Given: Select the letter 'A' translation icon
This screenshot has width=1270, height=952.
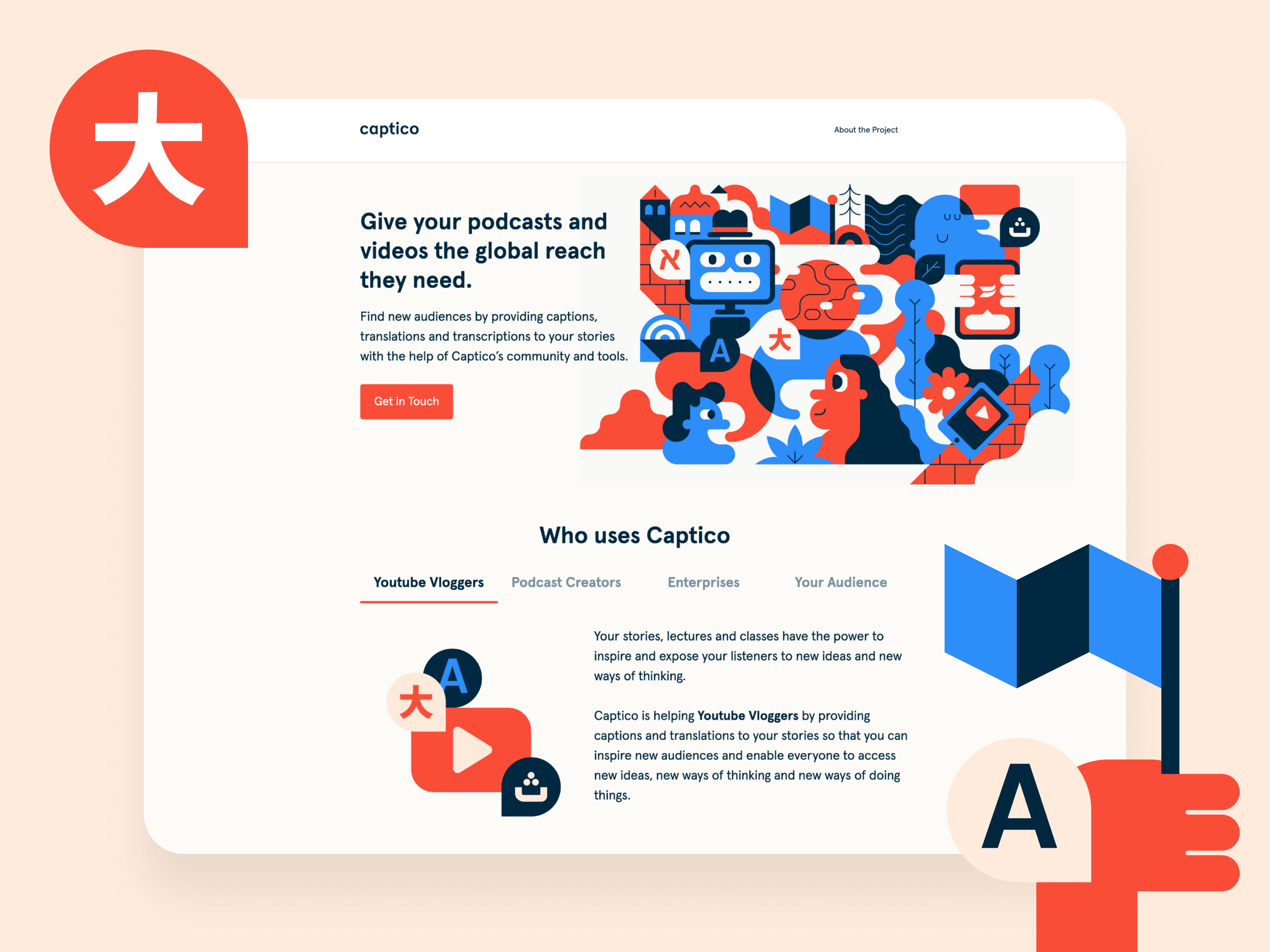Looking at the screenshot, I should pos(450,666).
